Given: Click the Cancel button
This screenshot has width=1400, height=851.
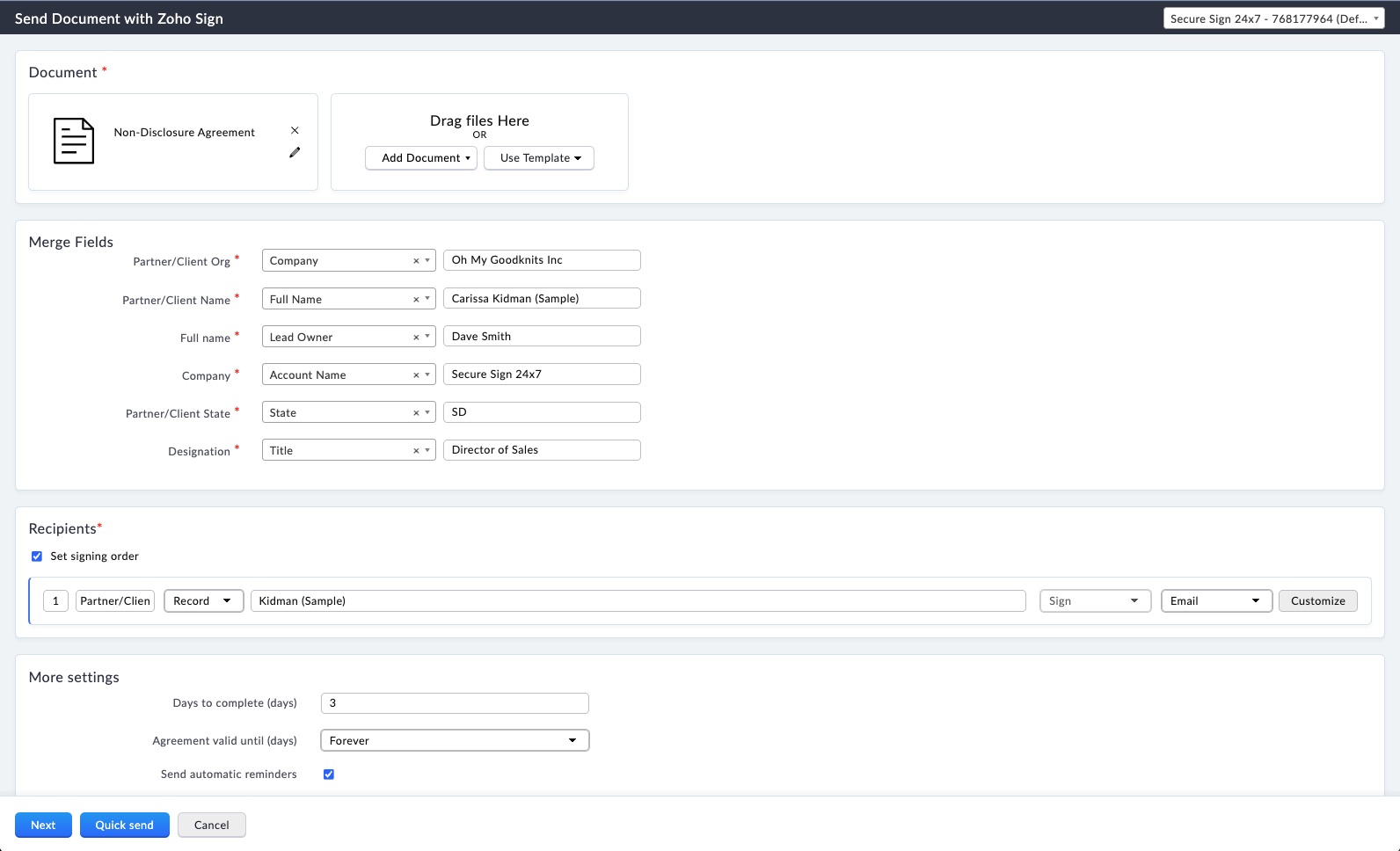Looking at the screenshot, I should pos(211,826).
